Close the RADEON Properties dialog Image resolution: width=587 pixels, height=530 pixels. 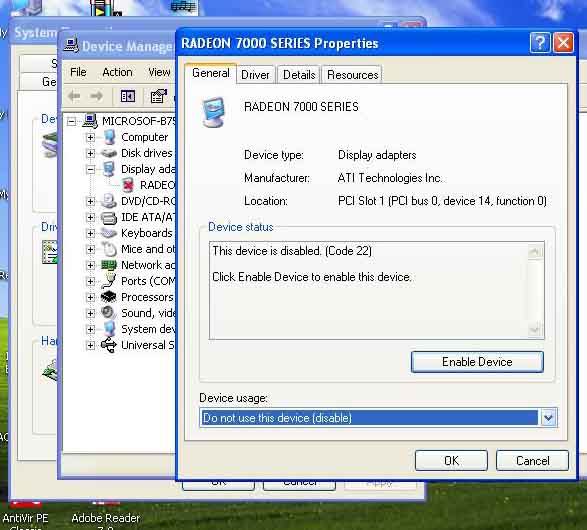[x=563, y=43]
